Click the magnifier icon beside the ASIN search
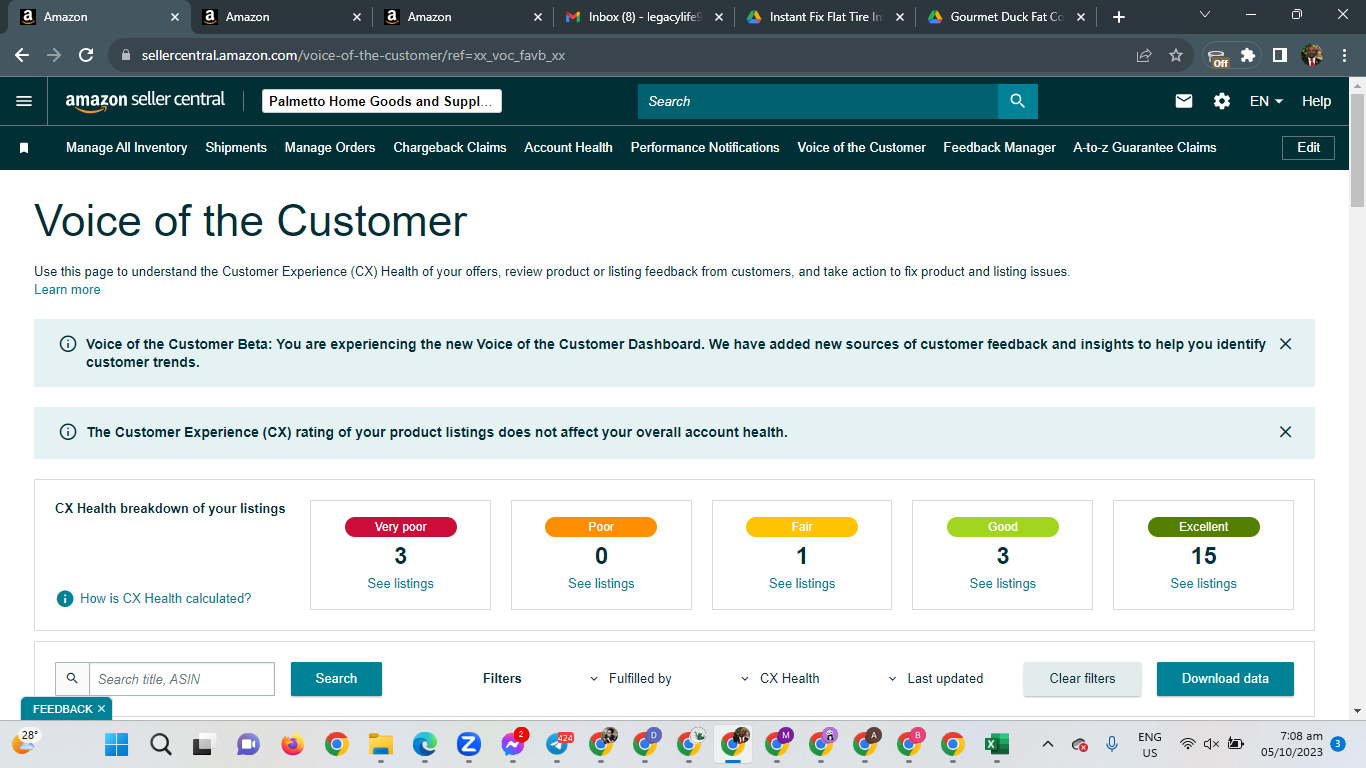The height and width of the screenshot is (768, 1366). tap(72, 678)
